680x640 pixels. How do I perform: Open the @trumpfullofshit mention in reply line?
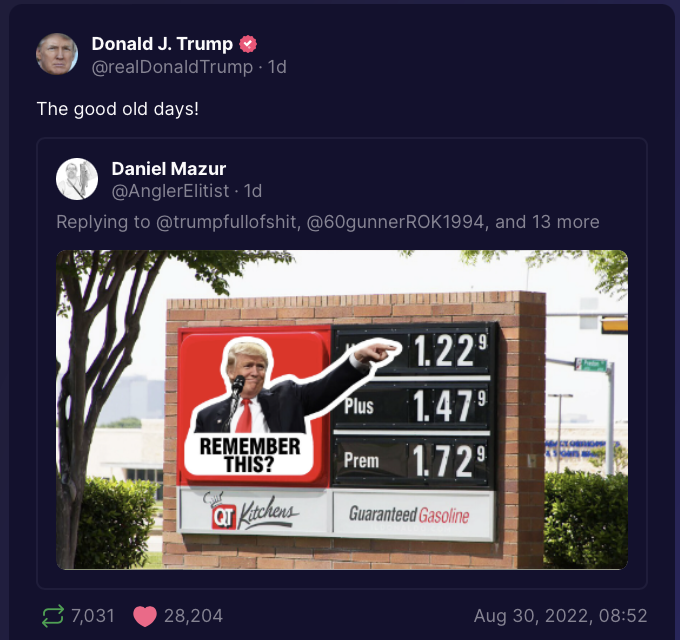pyautogui.click(x=226, y=222)
